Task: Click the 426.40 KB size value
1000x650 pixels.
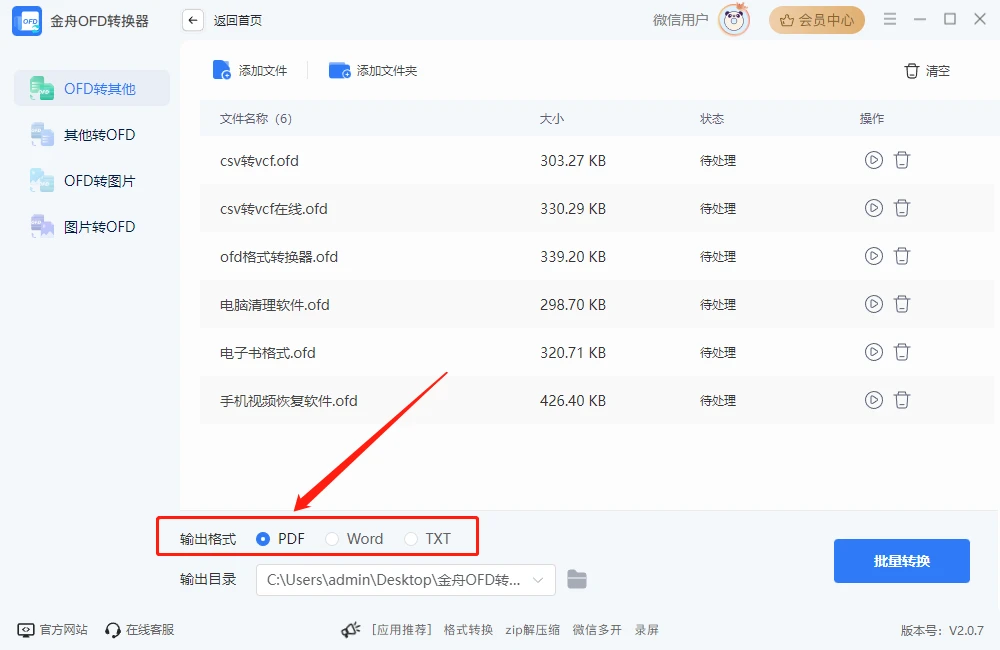Action: coord(573,401)
